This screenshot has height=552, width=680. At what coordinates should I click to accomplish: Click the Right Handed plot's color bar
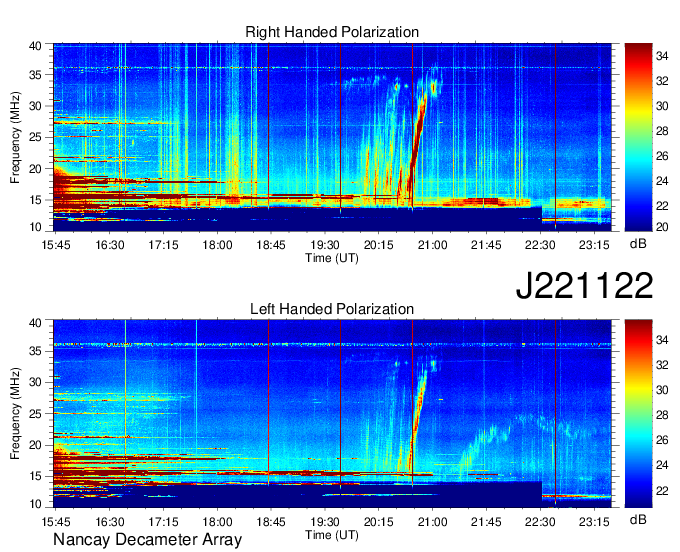click(638, 137)
